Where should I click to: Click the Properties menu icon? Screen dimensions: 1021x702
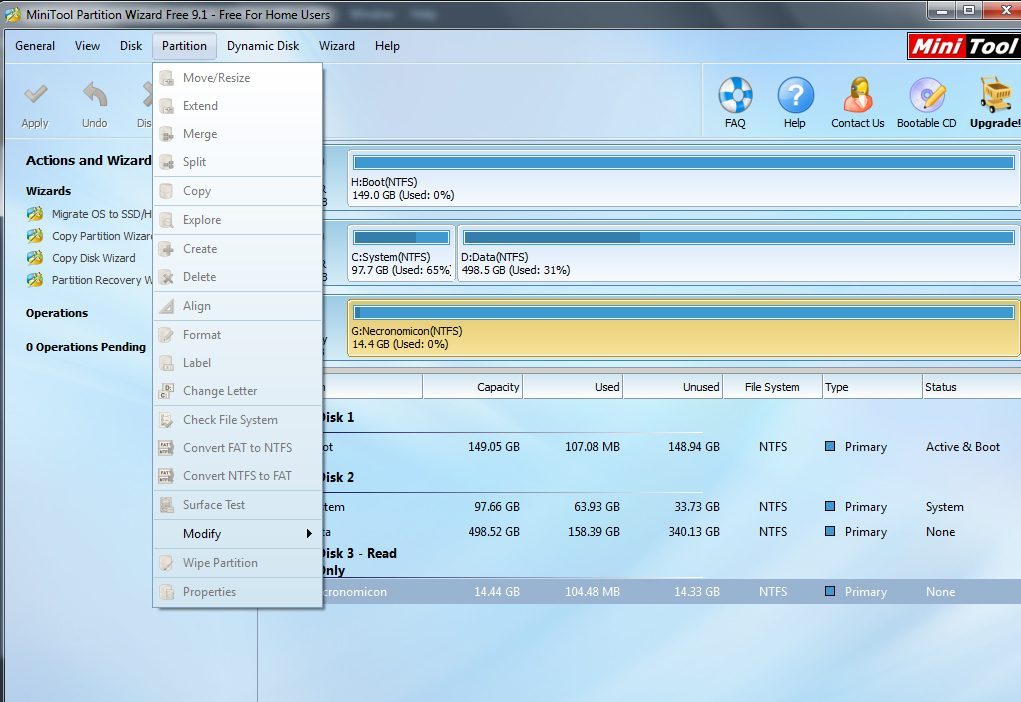(167, 592)
